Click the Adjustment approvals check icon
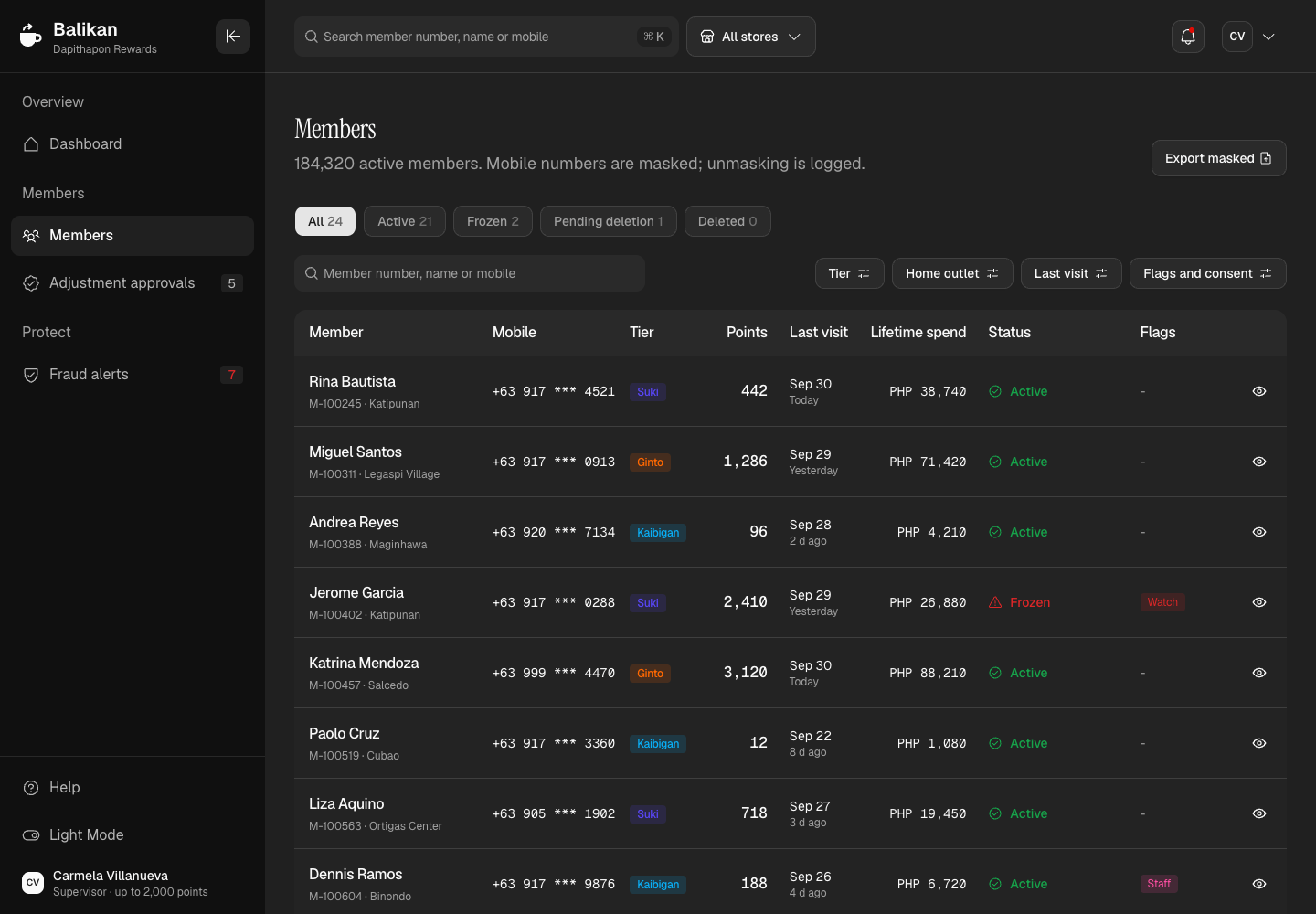Viewport: 1316px width, 914px height. (31, 283)
